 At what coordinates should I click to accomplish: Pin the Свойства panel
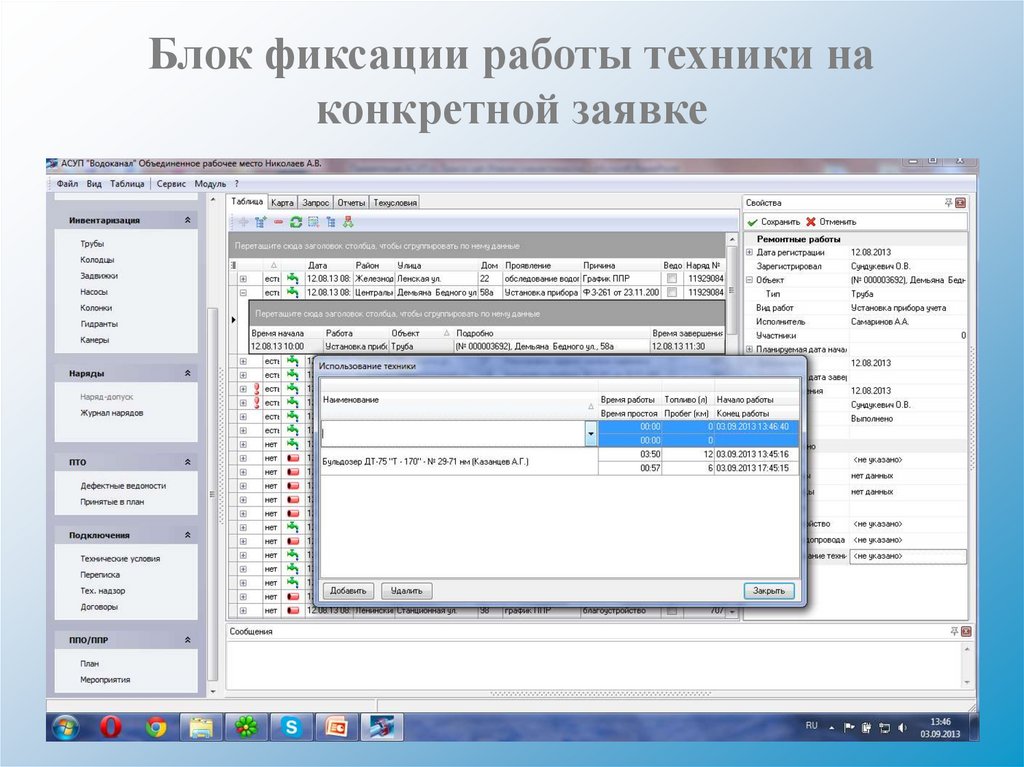pyautogui.click(x=948, y=203)
